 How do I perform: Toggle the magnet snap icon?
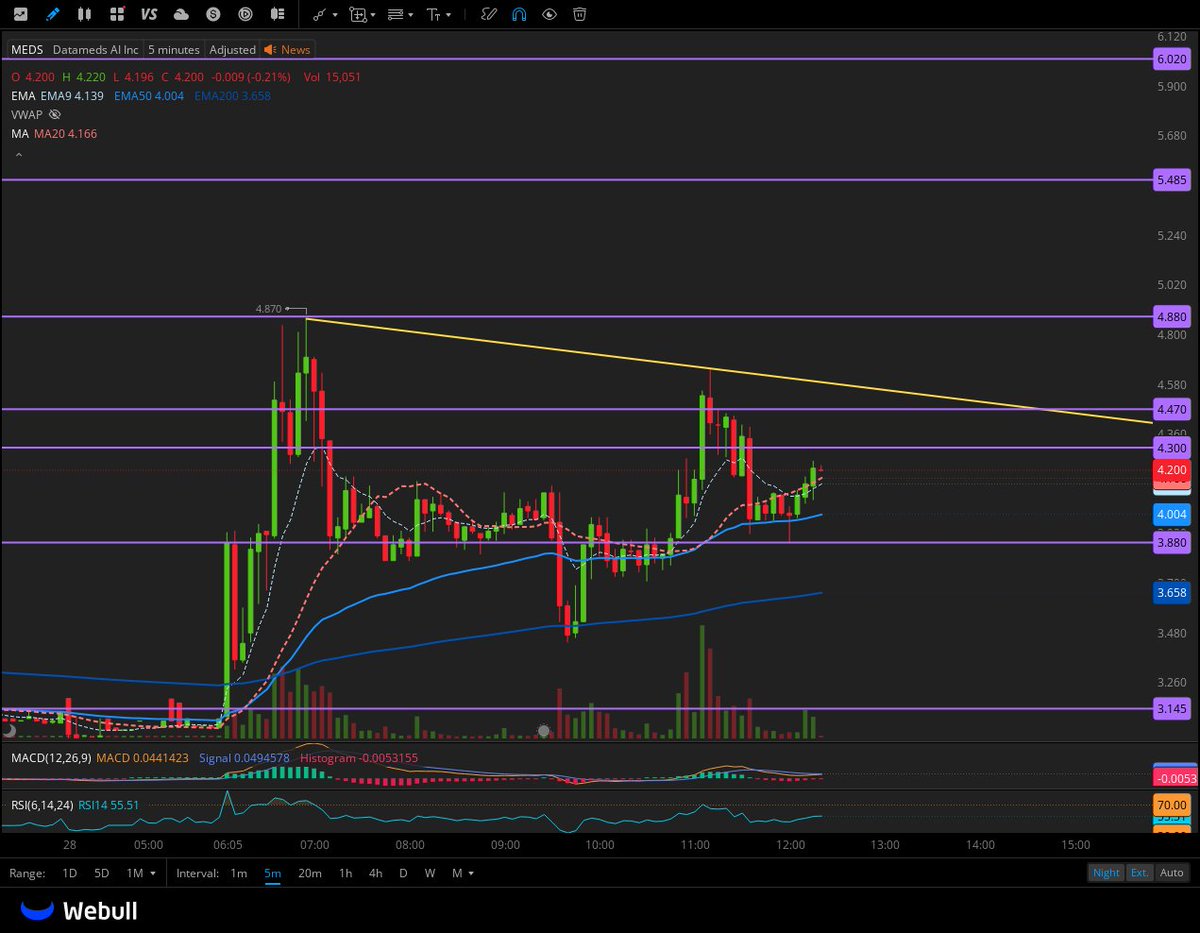point(519,14)
